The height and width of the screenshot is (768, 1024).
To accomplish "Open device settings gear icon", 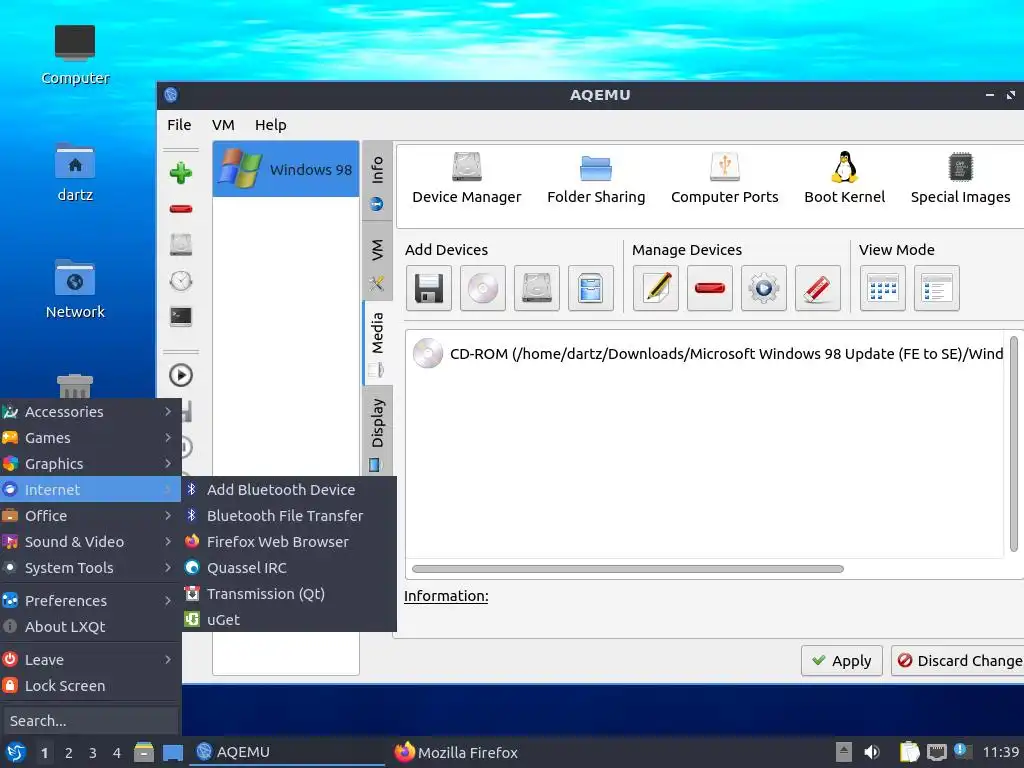I will point(764,288).
